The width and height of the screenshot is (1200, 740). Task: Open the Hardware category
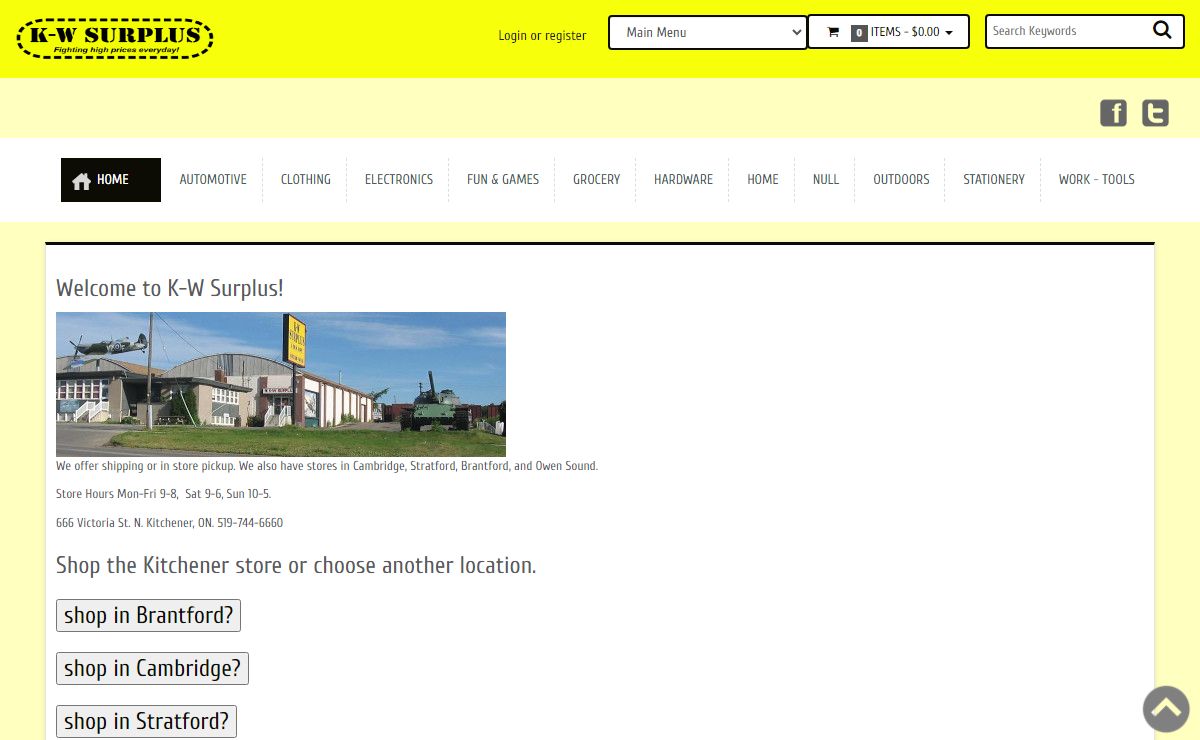[x=684, y=180]
